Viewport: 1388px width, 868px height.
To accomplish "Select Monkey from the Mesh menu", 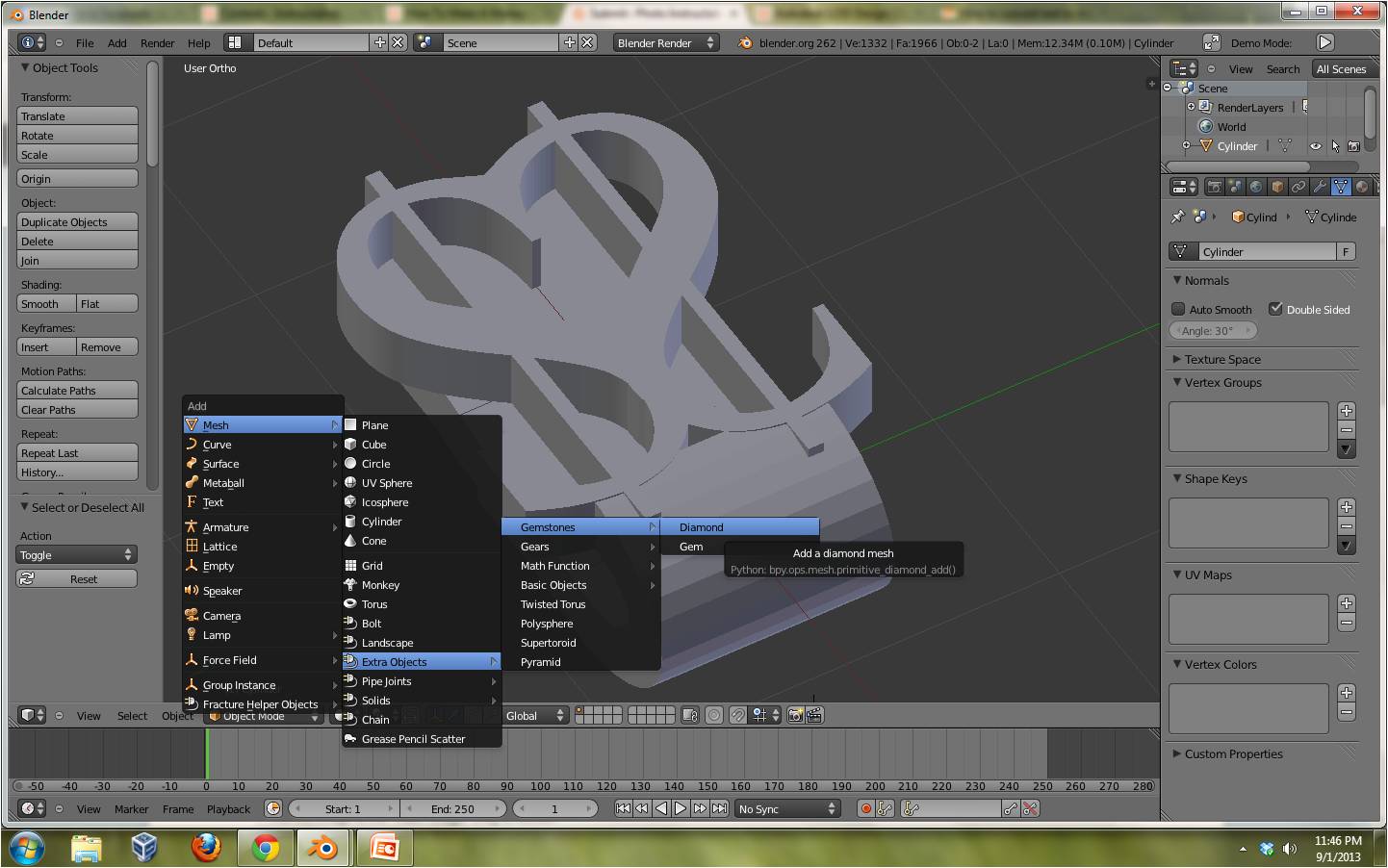I will [x=422, y=584].
